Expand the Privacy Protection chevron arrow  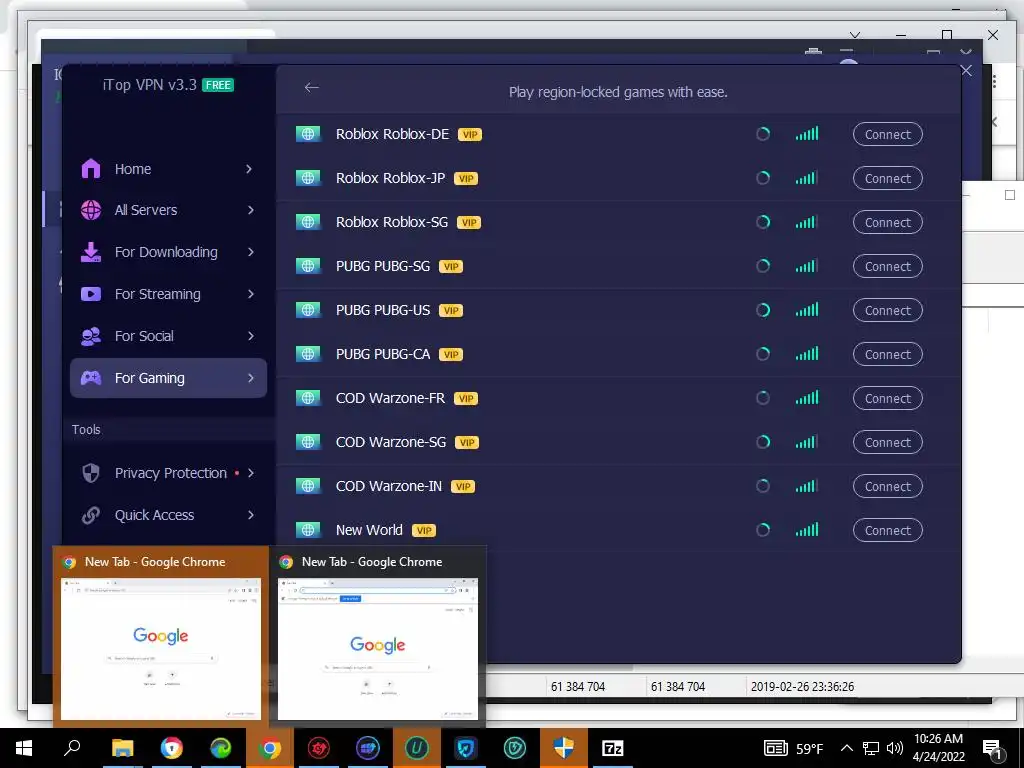coord(251,473)
